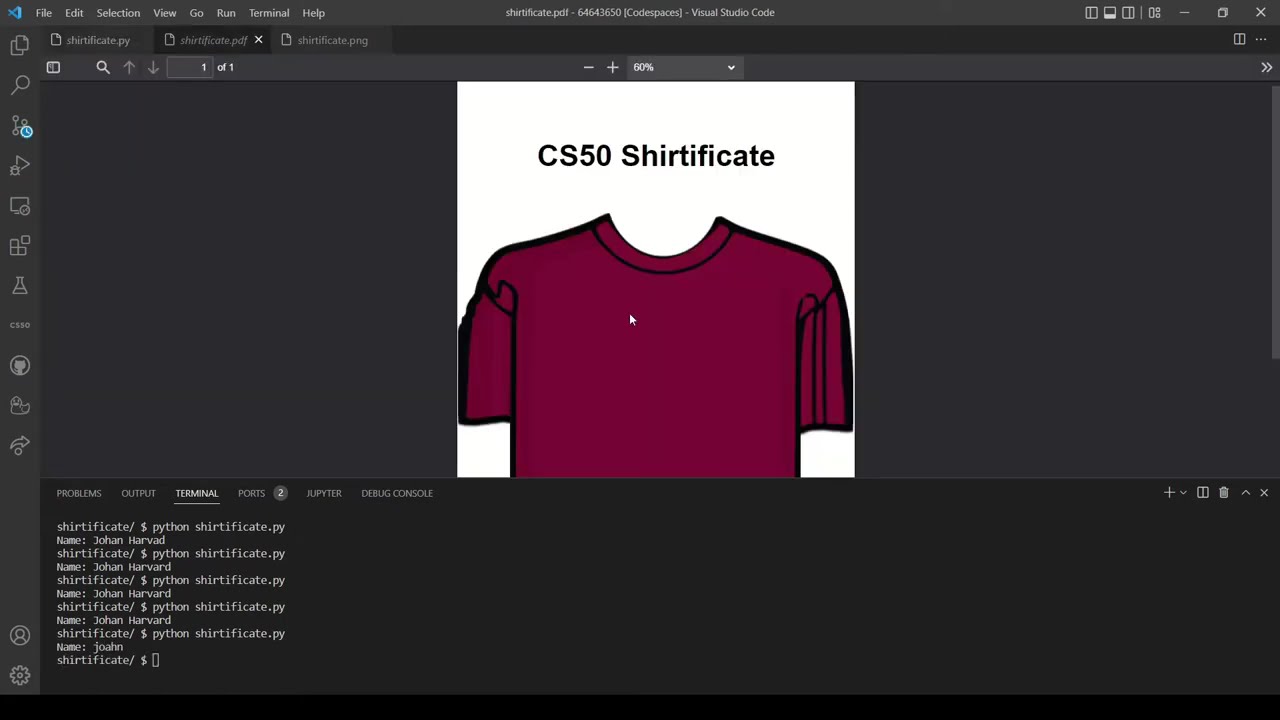This screenshot has width=1280, height=720.
Task: Open the File menu
Action: [x=44, y=13]
